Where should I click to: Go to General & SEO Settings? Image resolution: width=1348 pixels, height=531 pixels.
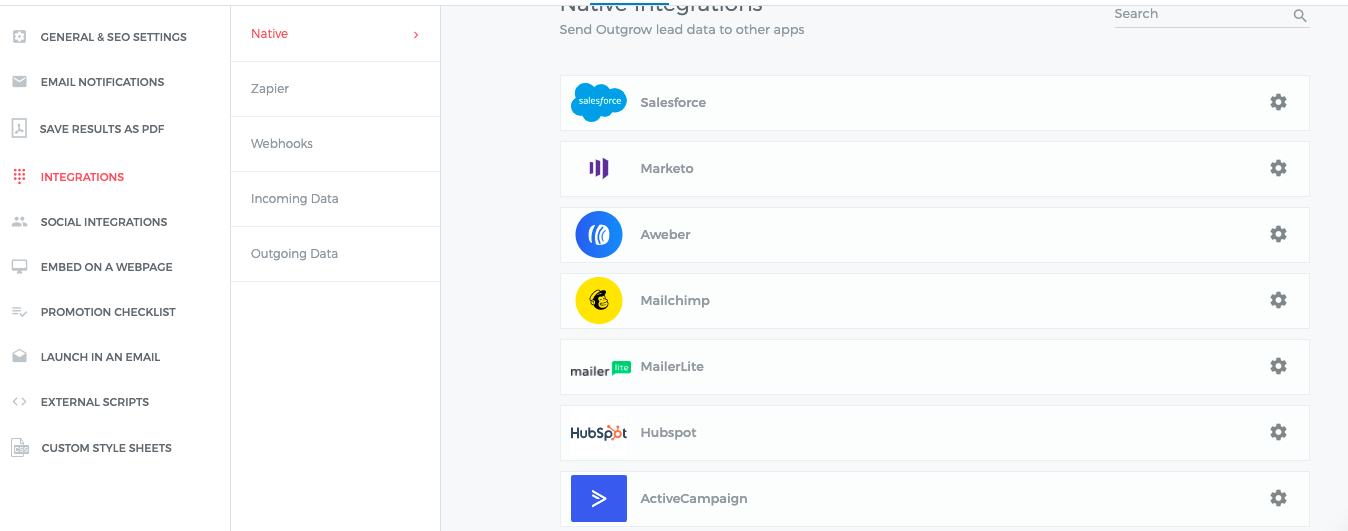pyautogui.click(x=114, y=37)
